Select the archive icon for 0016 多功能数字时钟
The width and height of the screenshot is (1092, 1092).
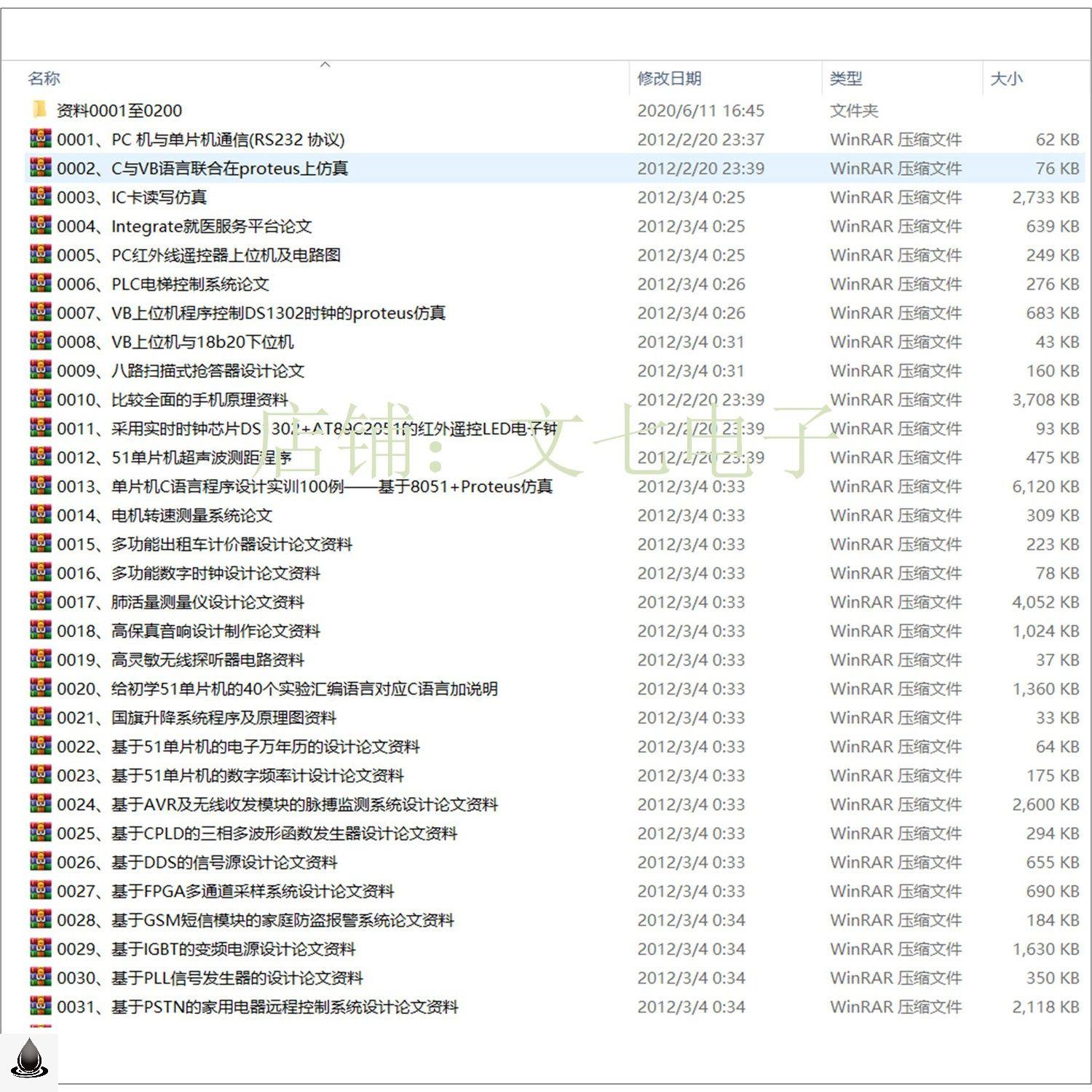40,572
